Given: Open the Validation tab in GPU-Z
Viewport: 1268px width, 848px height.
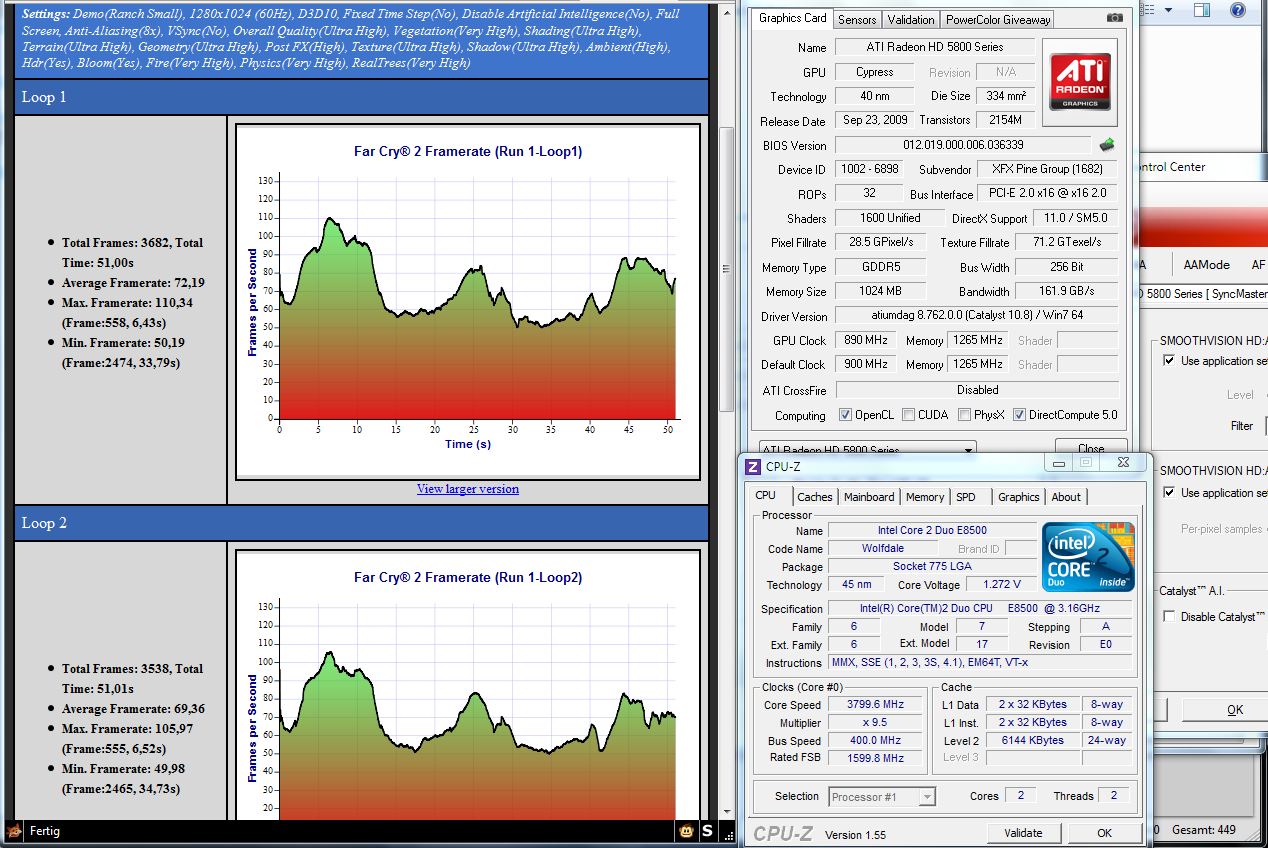Looking at the screenshot, I should point(910,19).
